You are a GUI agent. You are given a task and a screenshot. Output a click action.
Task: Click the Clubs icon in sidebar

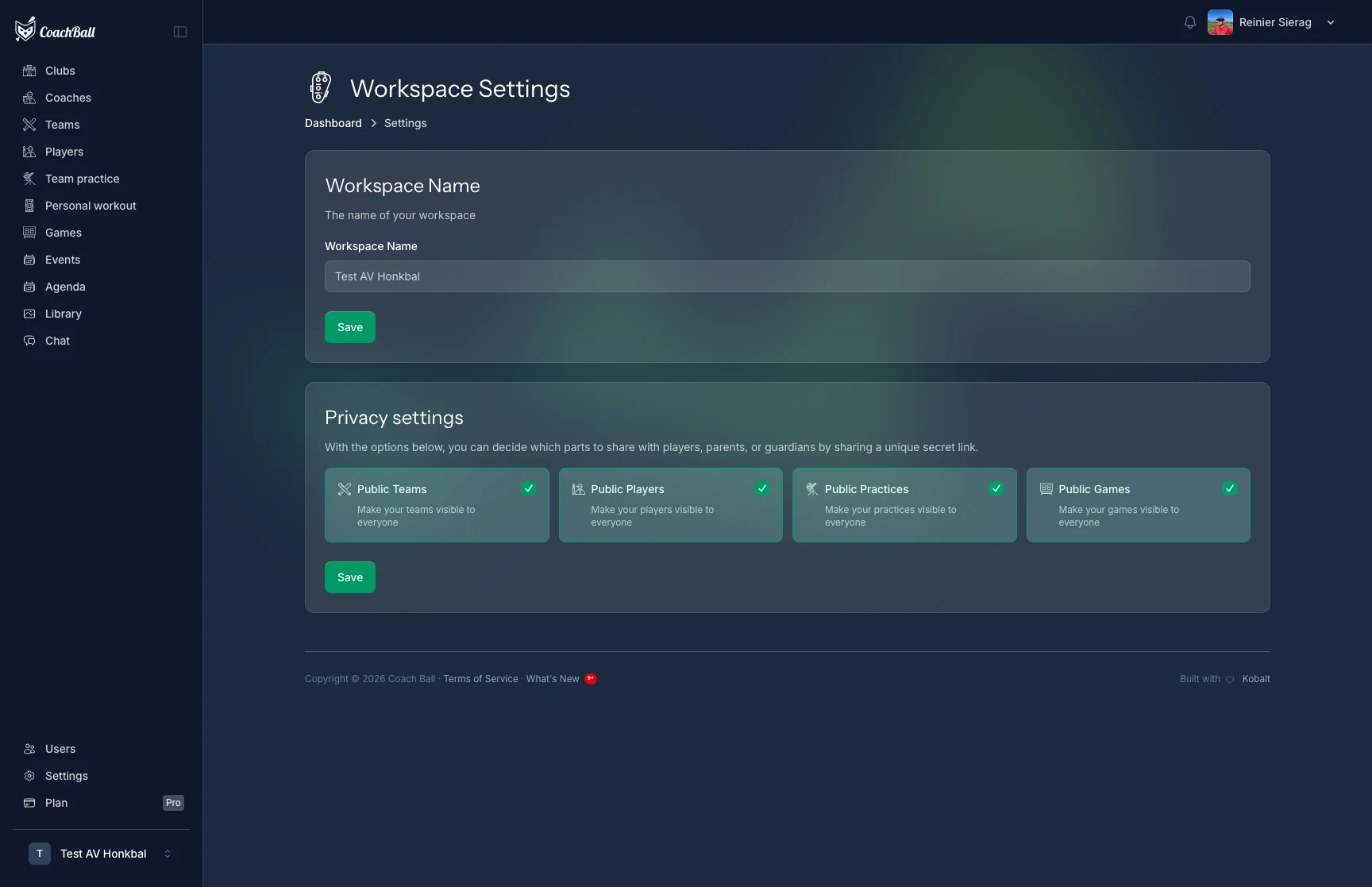point(29,71)
